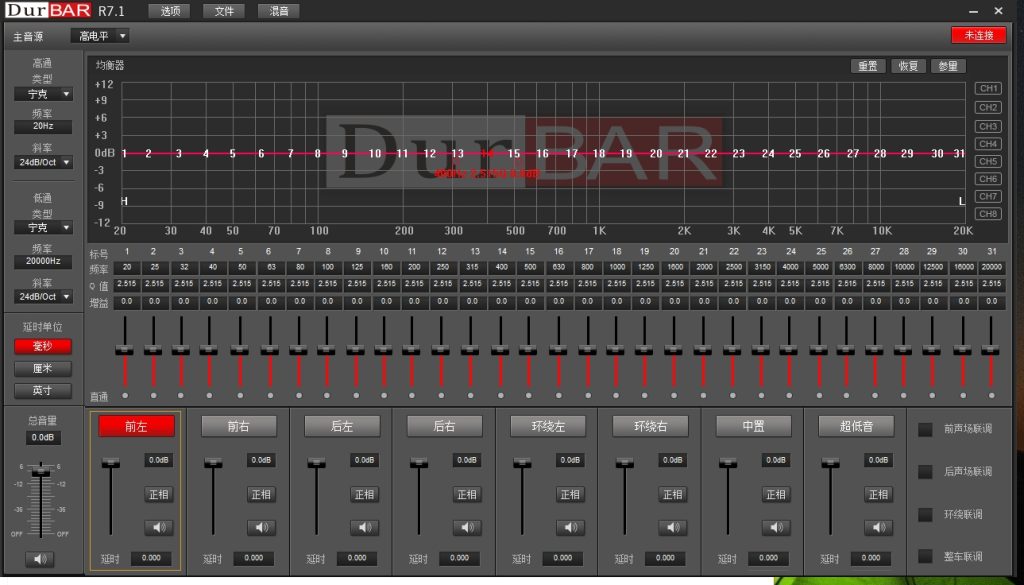Click the EQ gain slider for band 18
Screen dimensions: 1024x585
(615, 351)
